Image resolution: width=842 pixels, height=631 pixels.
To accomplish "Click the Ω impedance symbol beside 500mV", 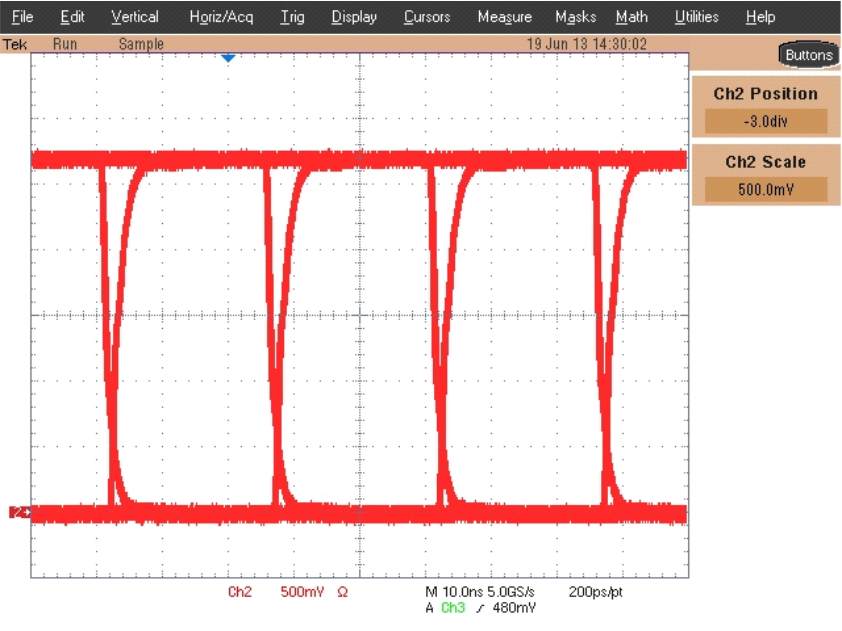I will [x=341, y=592].
